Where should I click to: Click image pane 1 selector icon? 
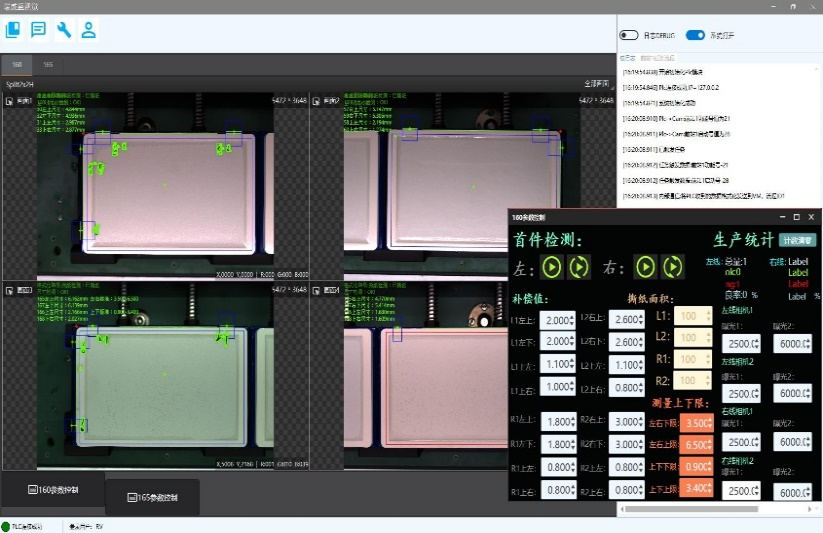click(x=9, y=101)
